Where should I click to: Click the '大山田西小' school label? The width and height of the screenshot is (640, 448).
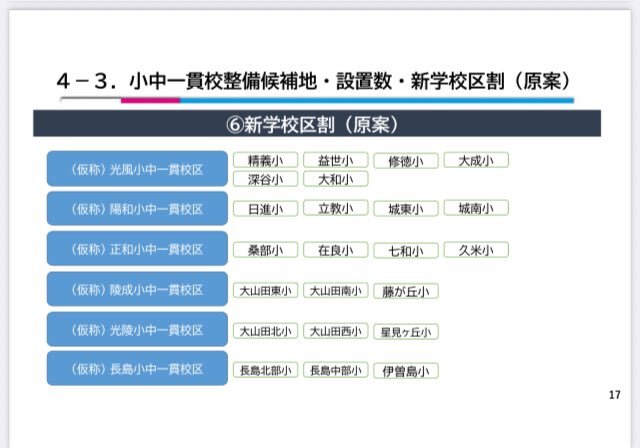(x=336, y=331)
